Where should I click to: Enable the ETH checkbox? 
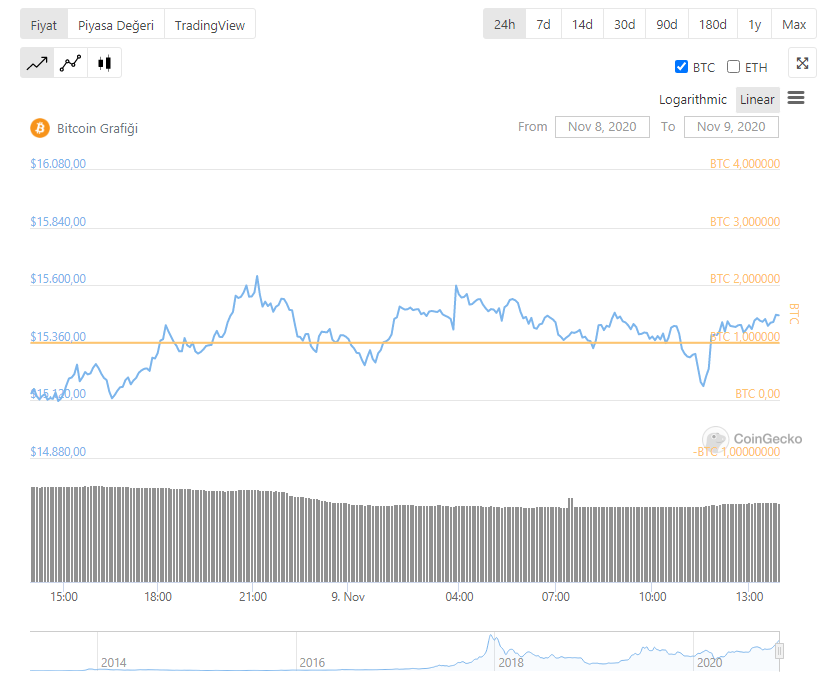point(734,67)
